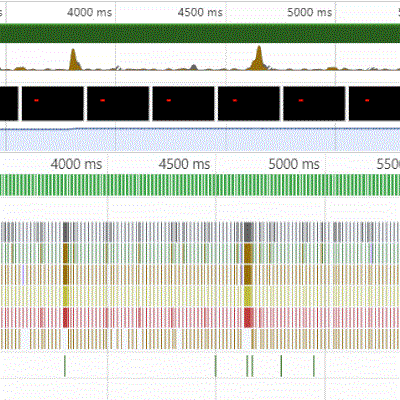Click the green marker just before lower 5000 ms
400x400 pixels.
tap(314, 366)
